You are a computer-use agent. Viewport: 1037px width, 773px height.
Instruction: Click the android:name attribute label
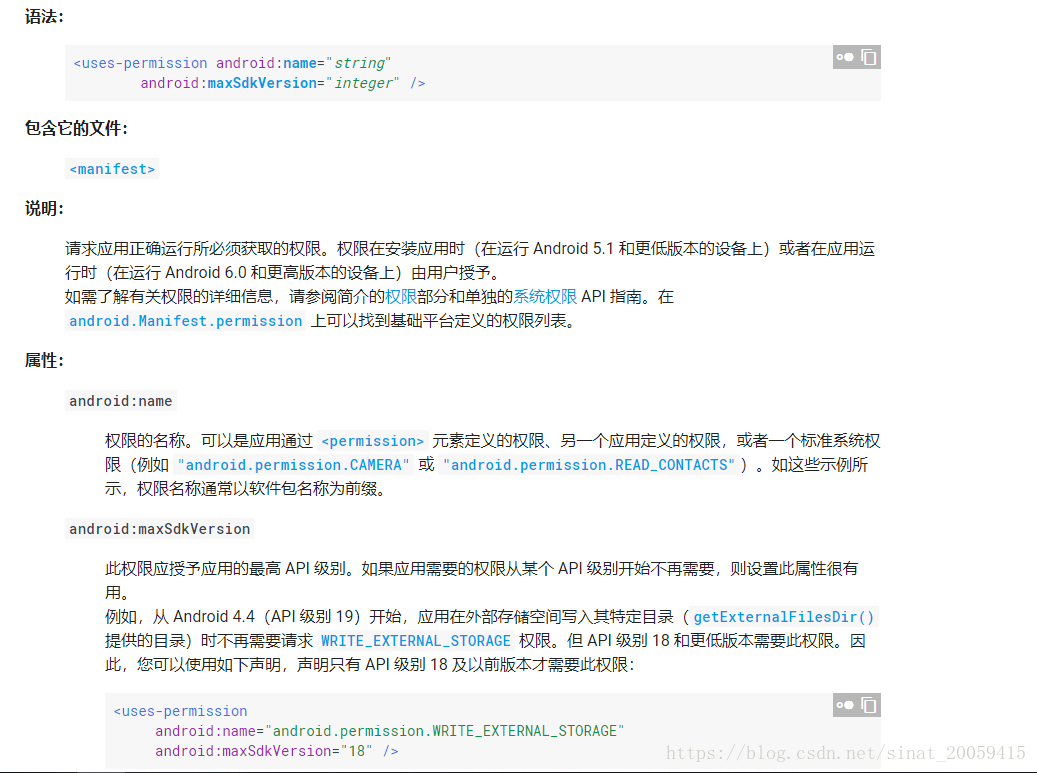click(121, 401)
